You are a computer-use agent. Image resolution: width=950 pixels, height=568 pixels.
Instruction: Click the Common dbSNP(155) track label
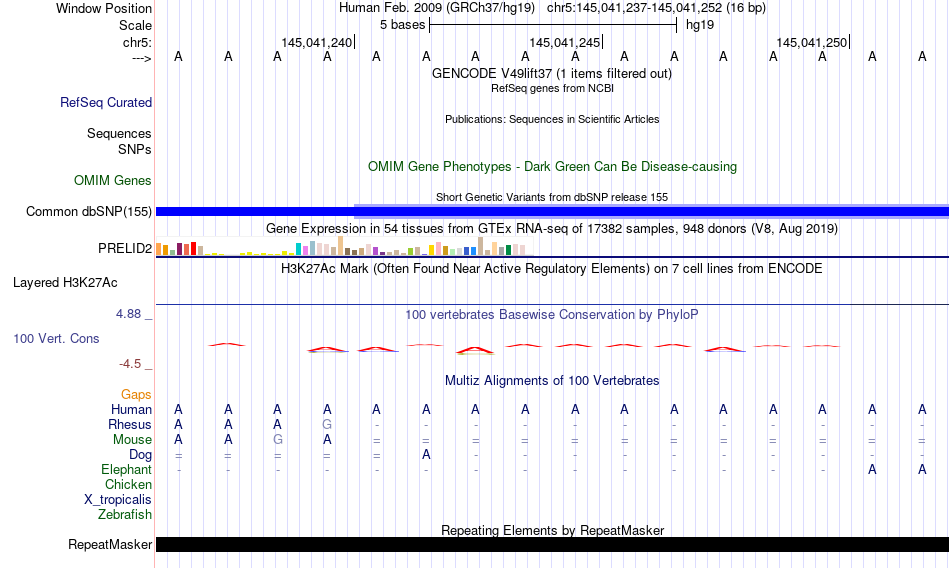tap(88, 212)
